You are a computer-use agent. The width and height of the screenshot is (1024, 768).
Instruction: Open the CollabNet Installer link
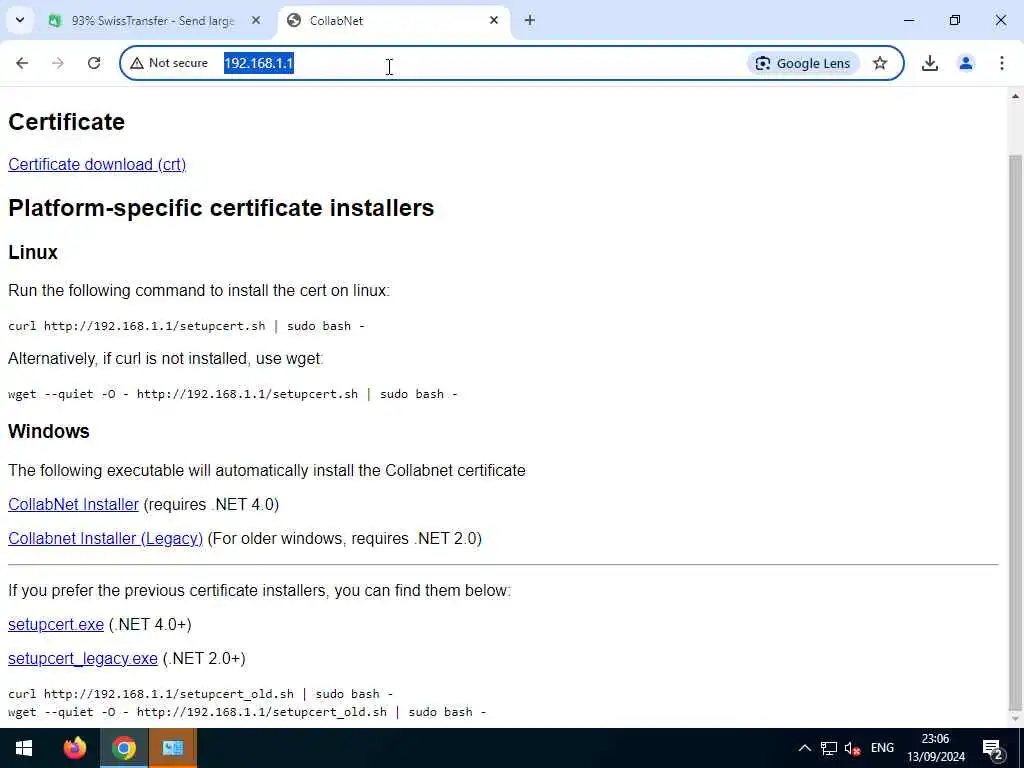coord(73,505)
